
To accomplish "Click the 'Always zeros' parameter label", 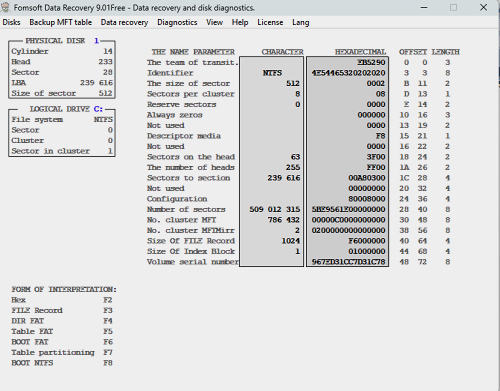I will click(175, 115).
